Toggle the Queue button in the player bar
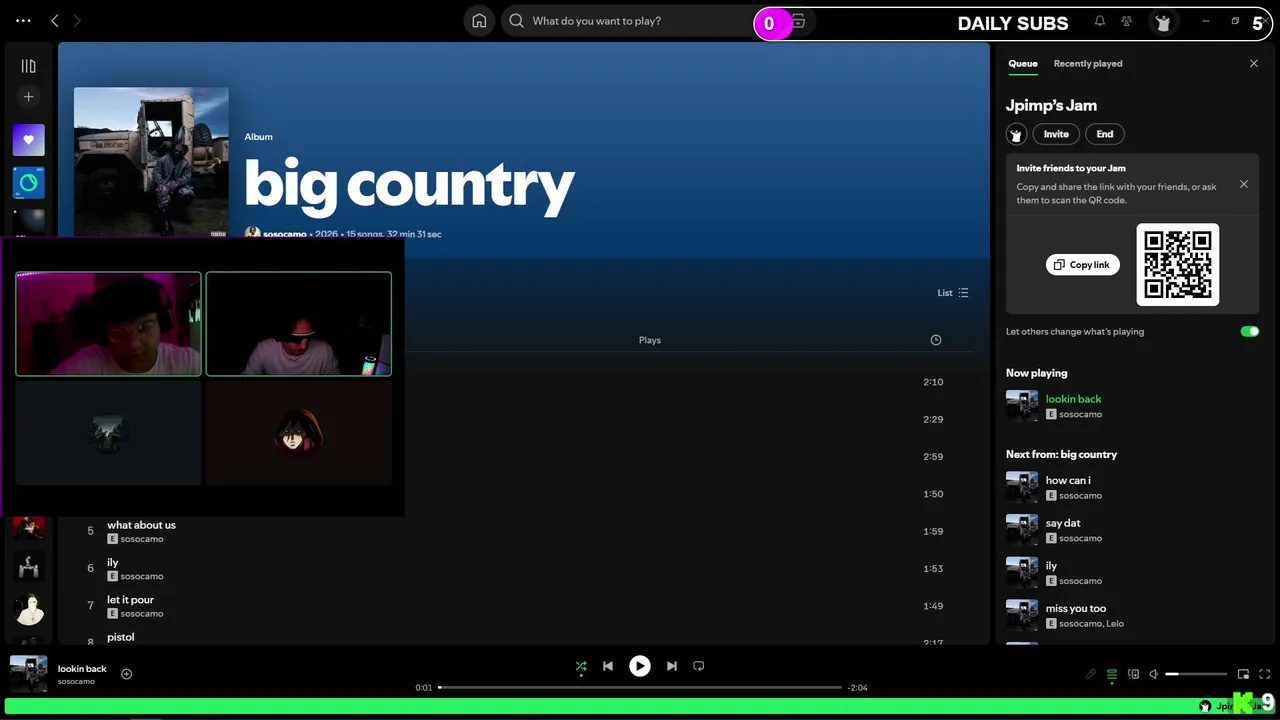The image size is (1280, 720). (x=1112, y=675)
